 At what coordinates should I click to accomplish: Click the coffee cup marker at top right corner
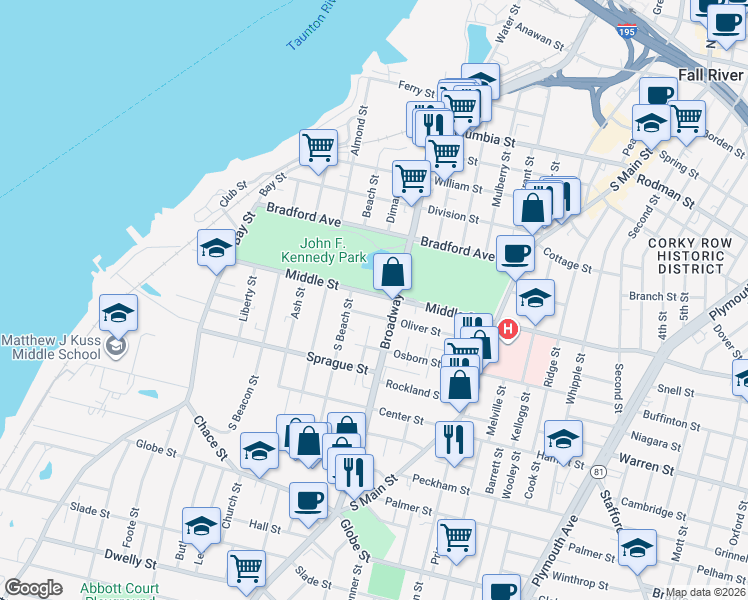pos(725,22)
